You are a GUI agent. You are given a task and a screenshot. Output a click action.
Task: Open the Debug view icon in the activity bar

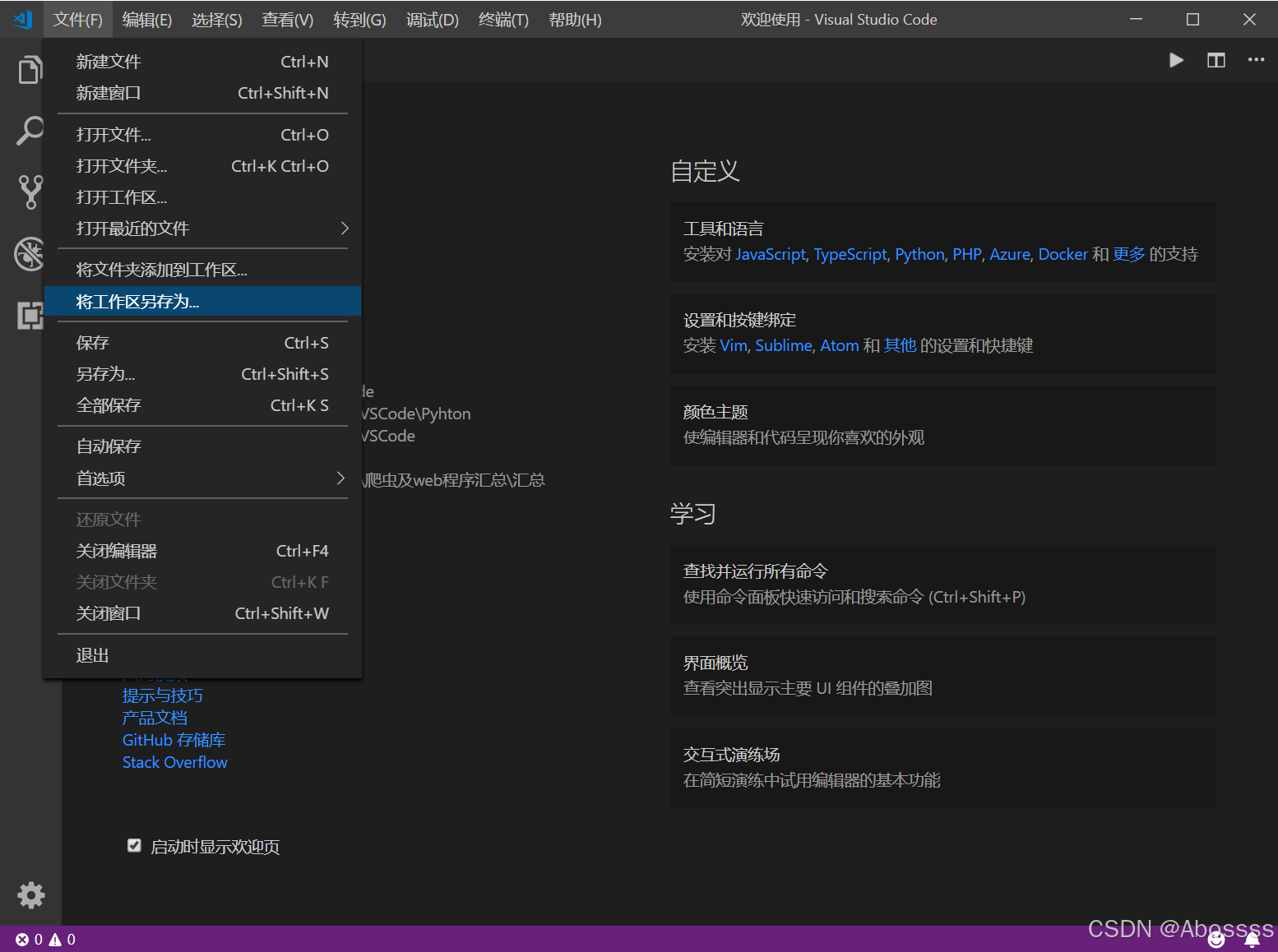tap(30, 254)
